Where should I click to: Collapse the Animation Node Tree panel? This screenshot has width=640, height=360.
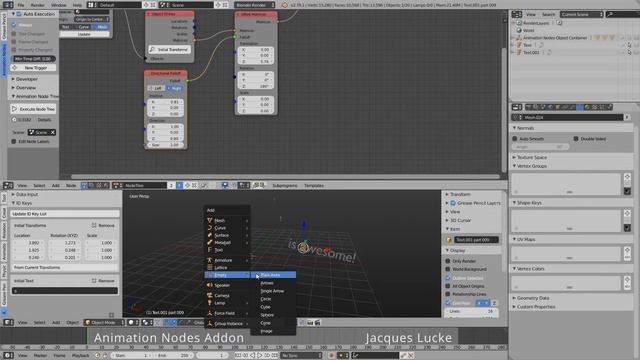35,96
